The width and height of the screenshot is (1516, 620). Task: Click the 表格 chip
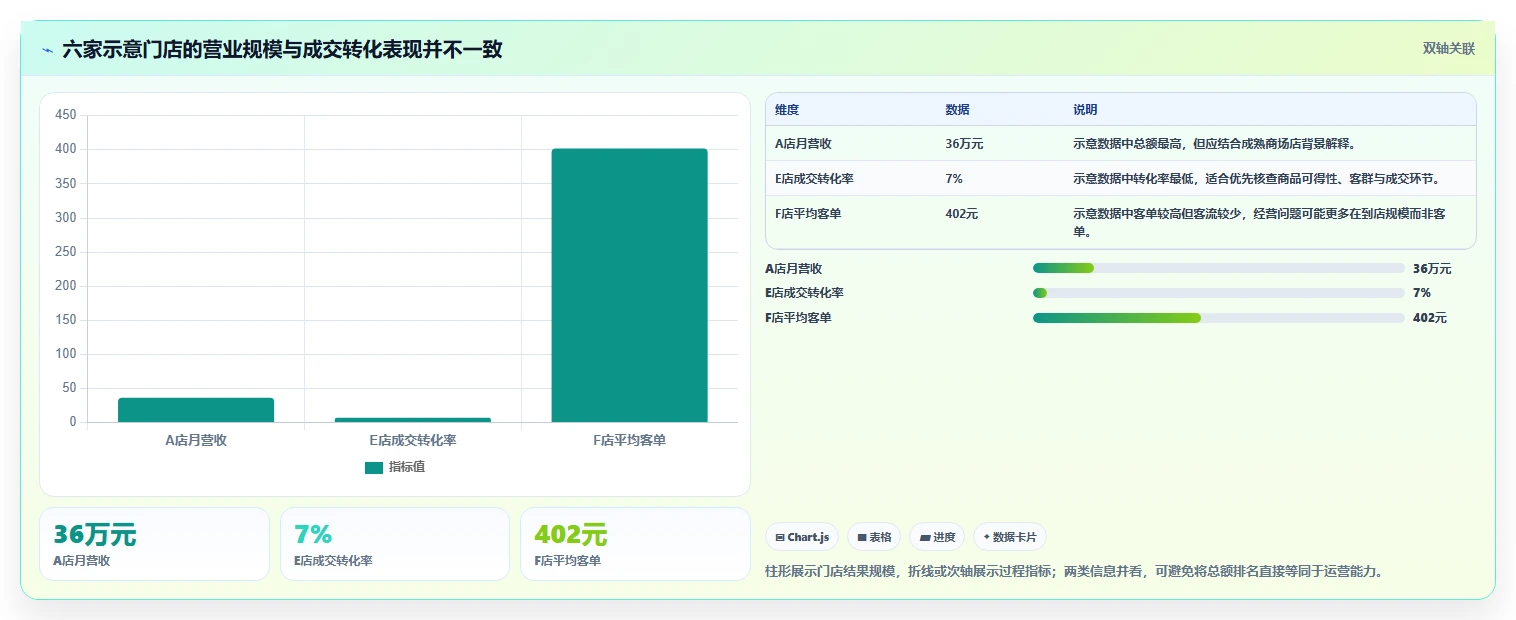click(874, 537)
